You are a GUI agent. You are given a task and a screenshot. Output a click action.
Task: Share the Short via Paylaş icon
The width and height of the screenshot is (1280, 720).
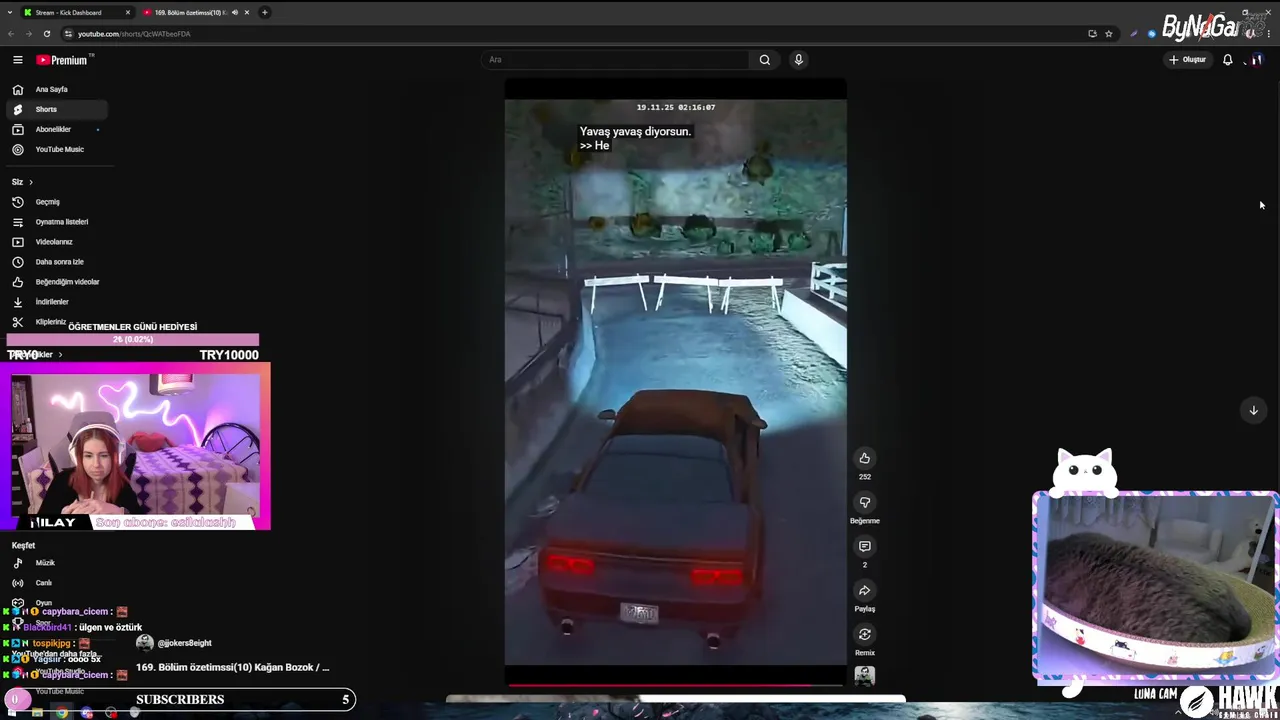click(865, 590)
